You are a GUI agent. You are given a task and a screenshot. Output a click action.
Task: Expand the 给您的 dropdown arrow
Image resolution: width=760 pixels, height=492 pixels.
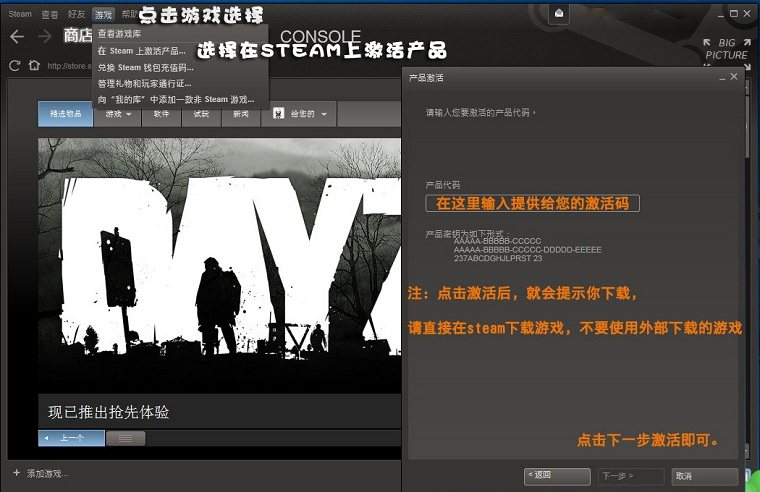(x=324, y=115)
